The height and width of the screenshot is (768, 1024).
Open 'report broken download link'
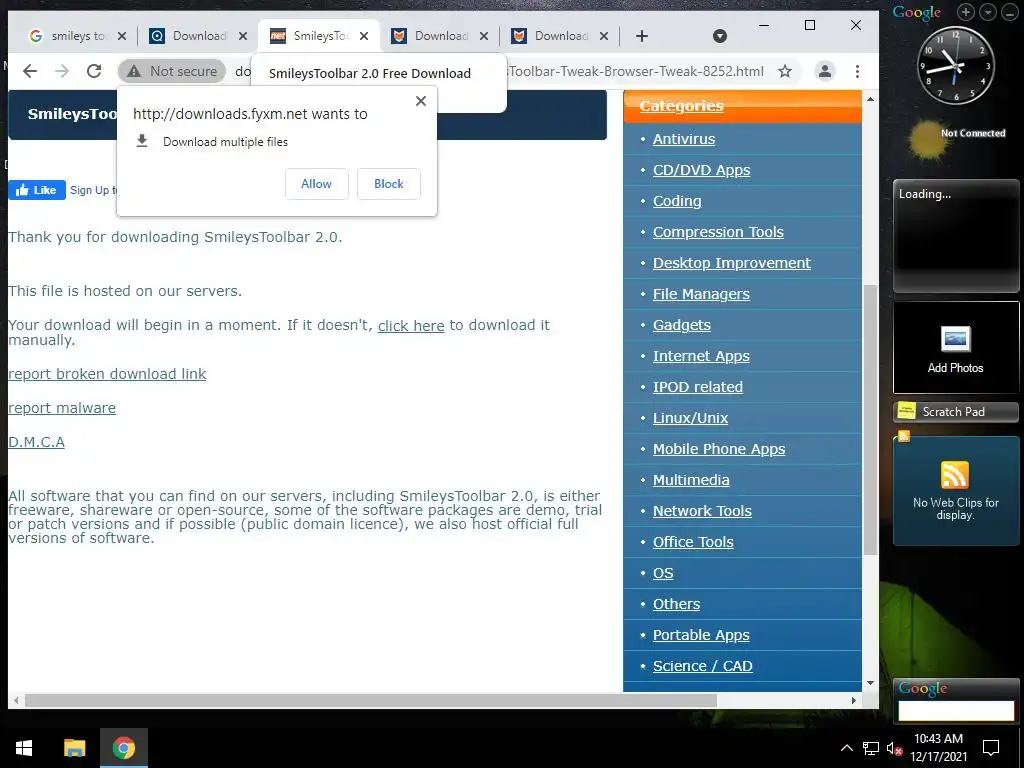(x=107, y=374)
